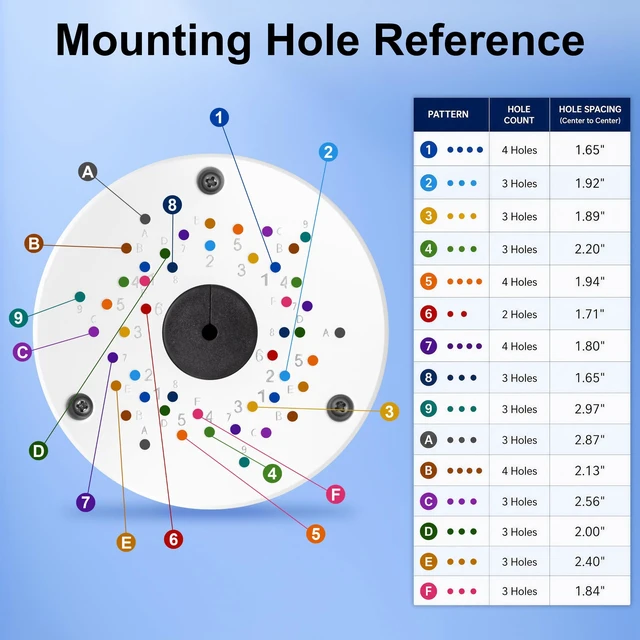
Task: Select the dark-green callout marker D beside the plate
Action: pyautogui.click(x=38, y=451)
